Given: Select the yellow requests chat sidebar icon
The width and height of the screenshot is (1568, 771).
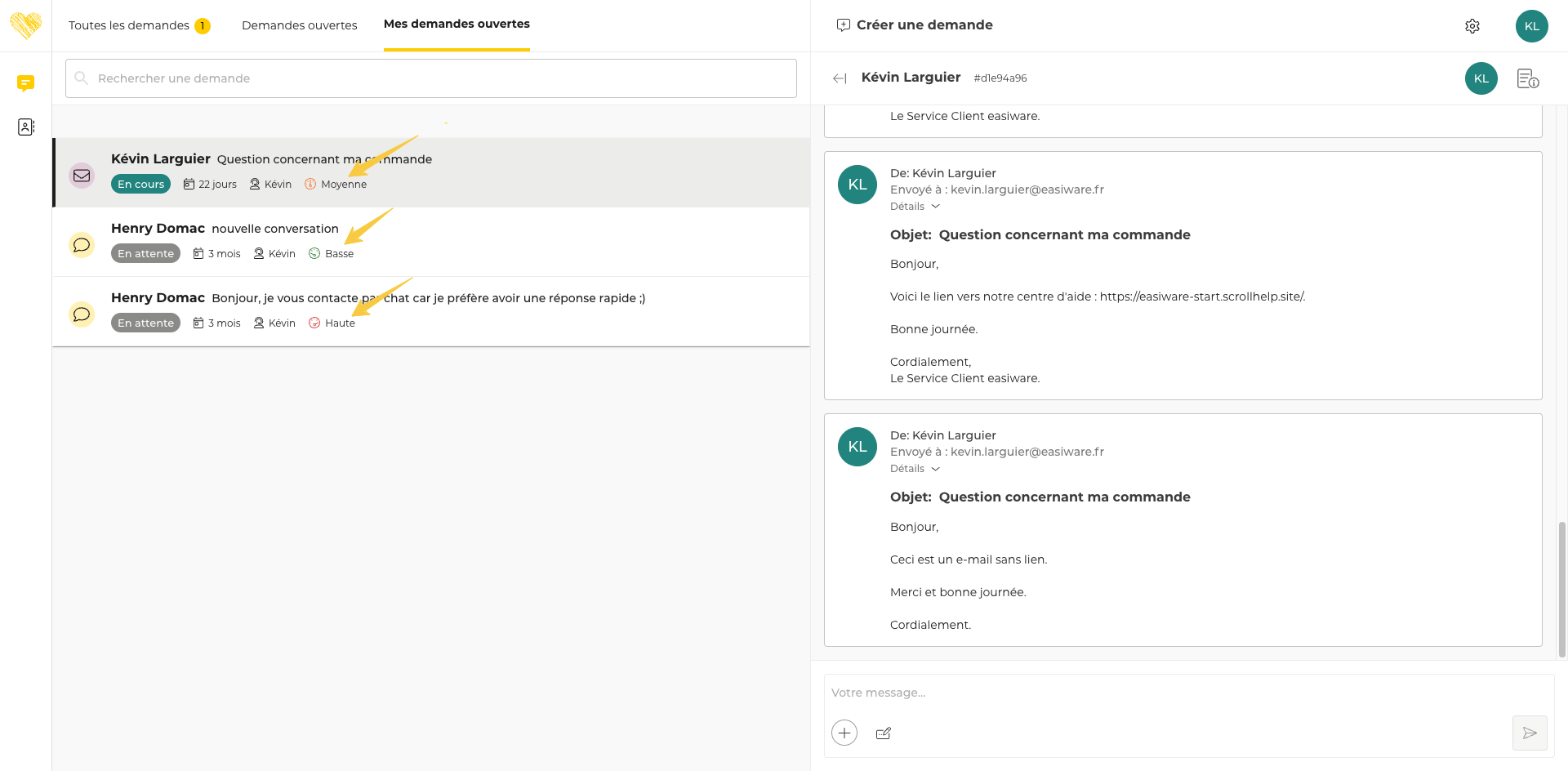Looking at the screenshot, I should click(x=26, y=82).
